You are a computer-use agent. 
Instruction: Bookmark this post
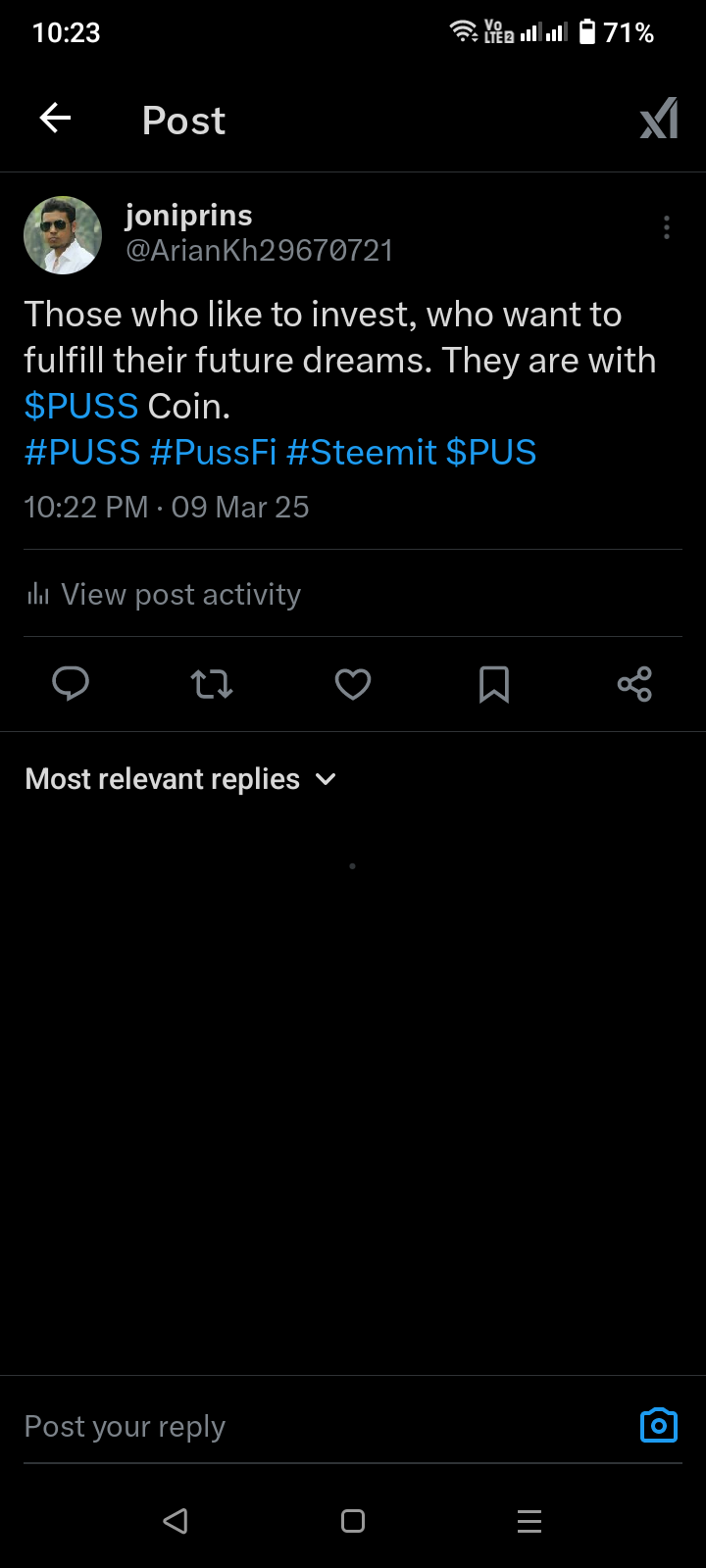[x=493, y=683]
